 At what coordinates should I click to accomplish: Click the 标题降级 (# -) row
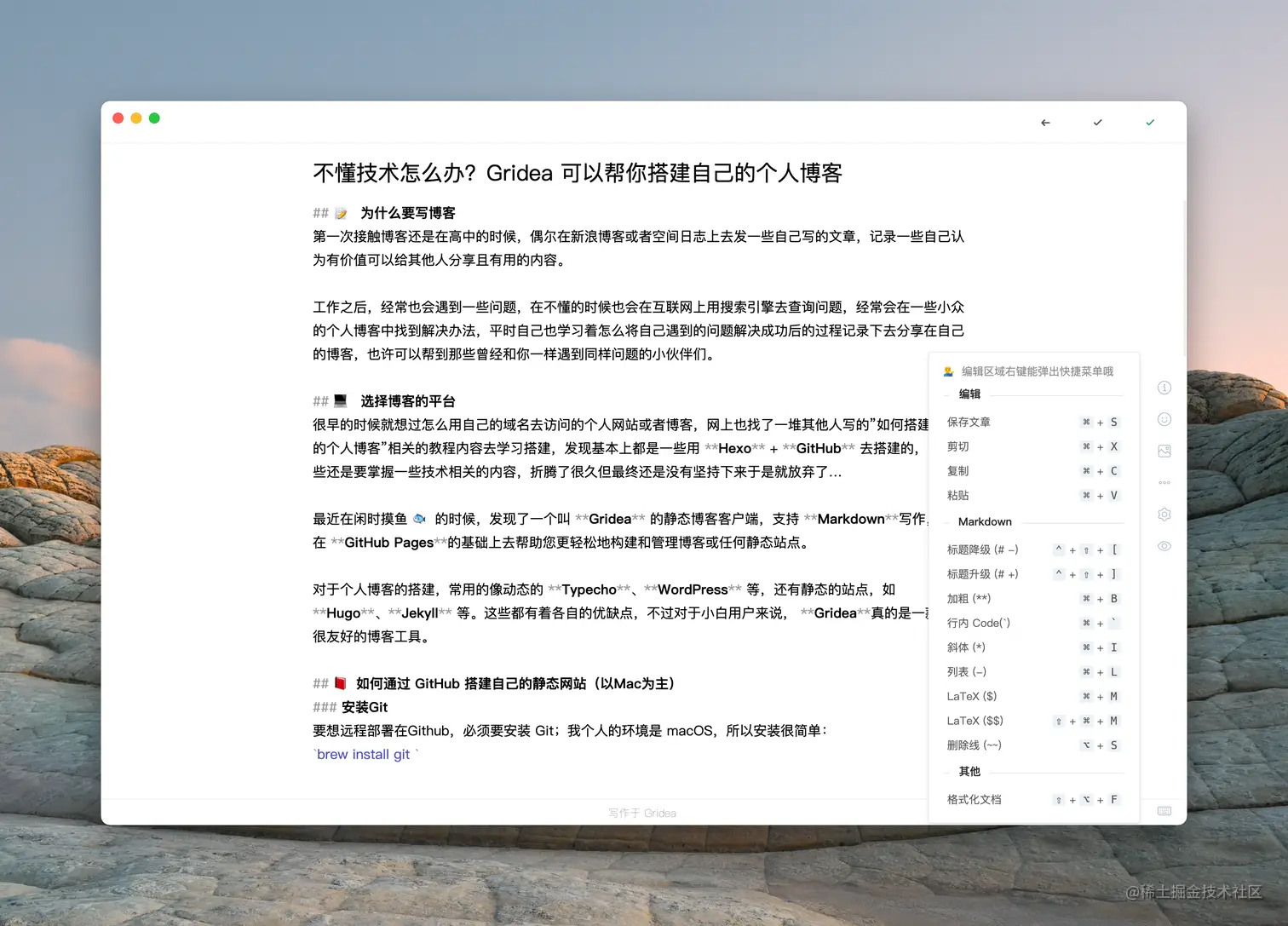1033,549
